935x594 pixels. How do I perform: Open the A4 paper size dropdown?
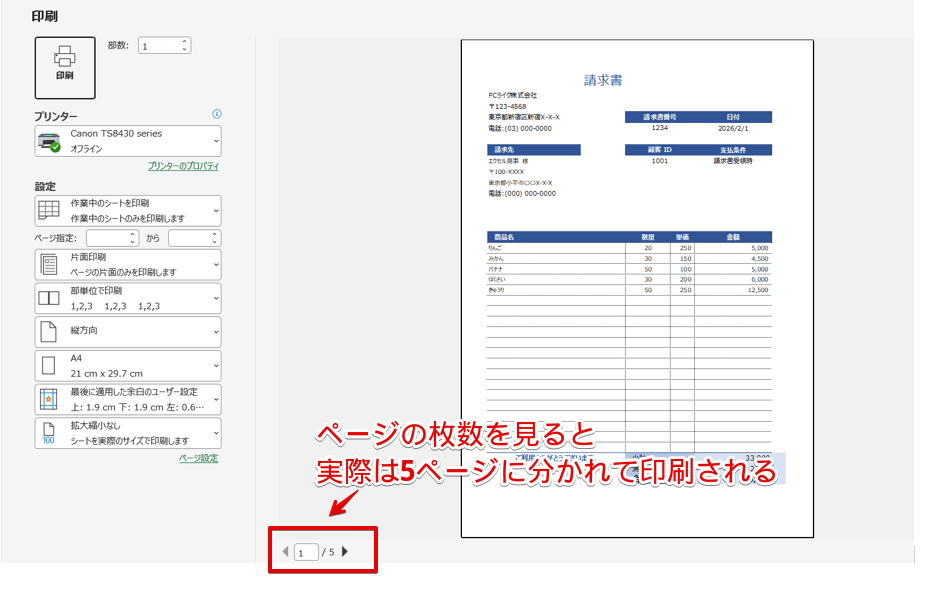tap(214, 364)
